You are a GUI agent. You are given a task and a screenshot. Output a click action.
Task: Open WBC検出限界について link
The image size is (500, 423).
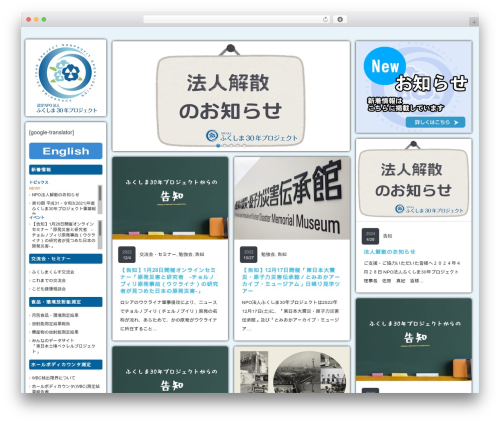point(53,378)
